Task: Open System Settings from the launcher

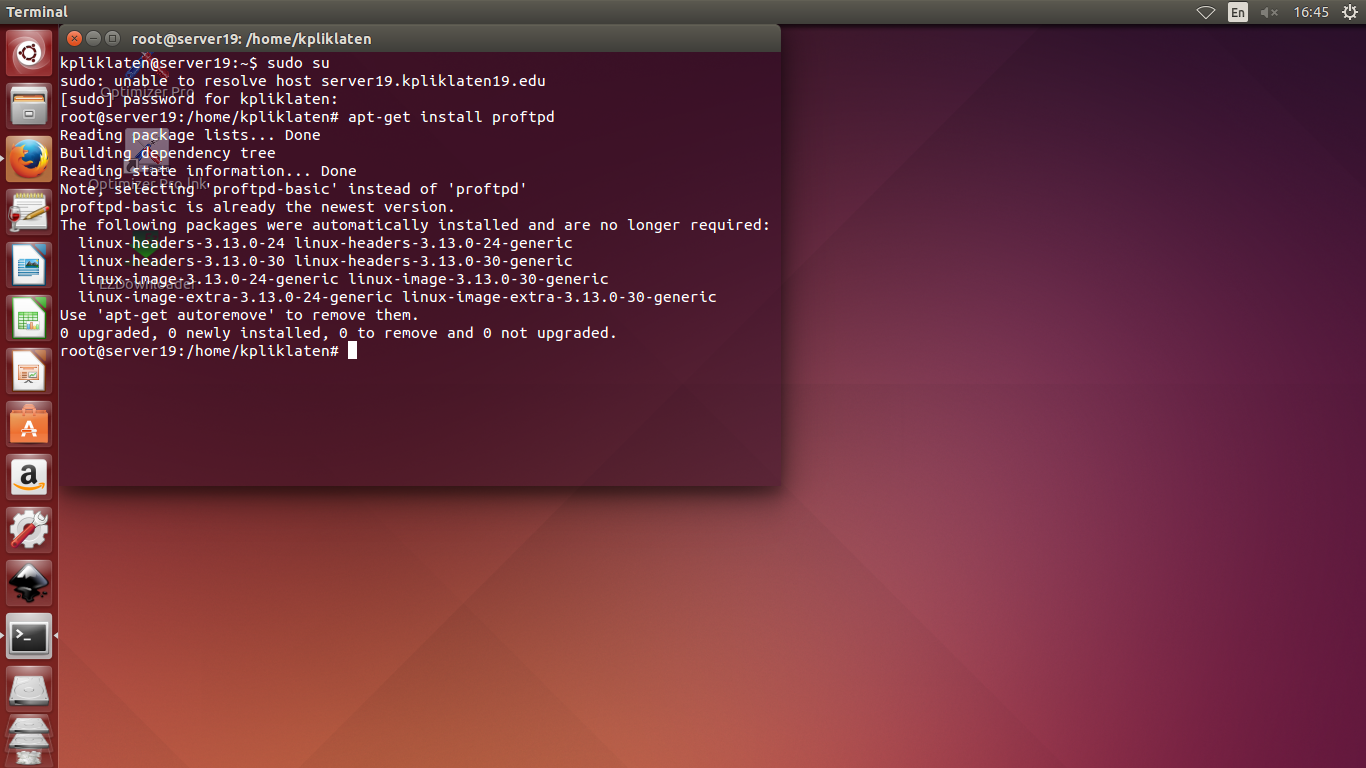Action: [28, 530]
